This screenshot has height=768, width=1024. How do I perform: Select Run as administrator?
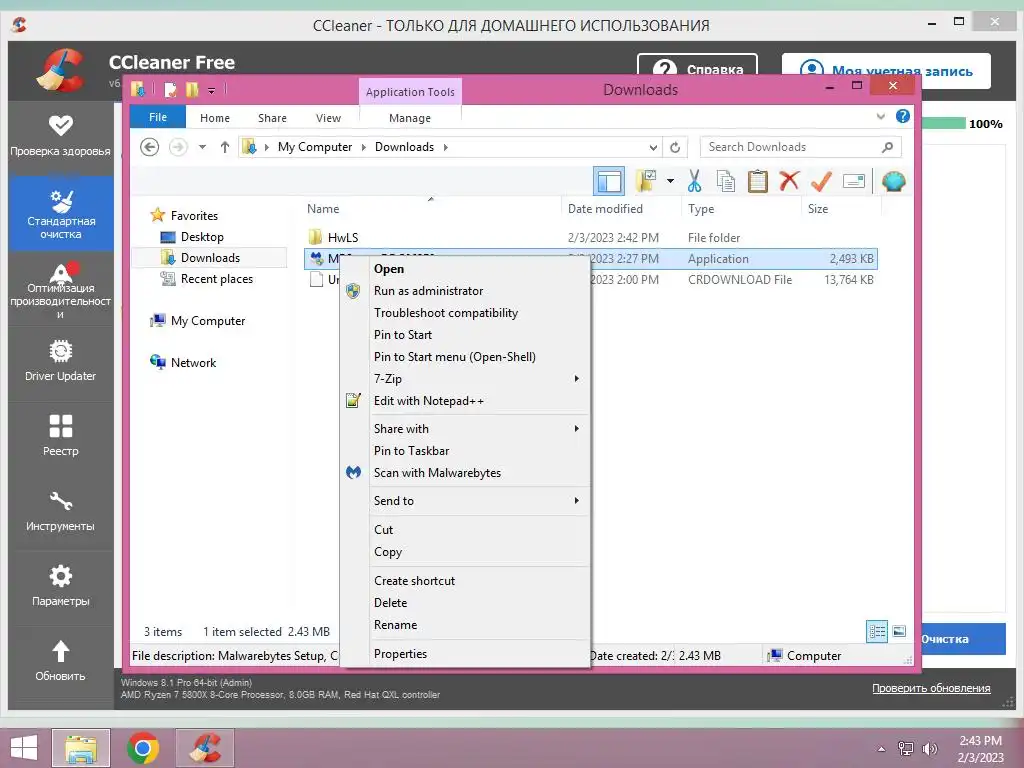(x=465, y=291)
